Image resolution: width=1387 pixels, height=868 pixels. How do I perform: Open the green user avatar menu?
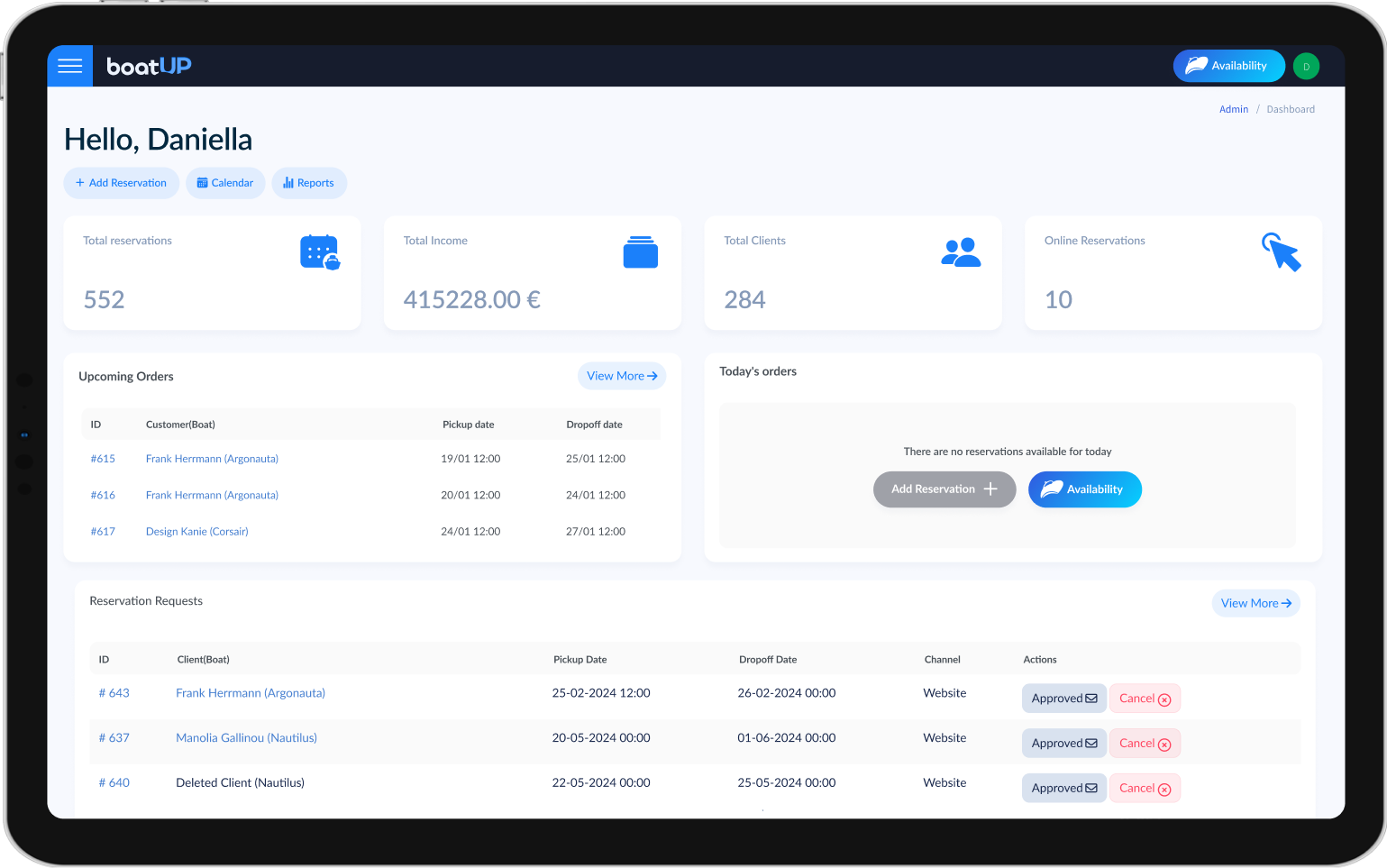coord(1306,66)
